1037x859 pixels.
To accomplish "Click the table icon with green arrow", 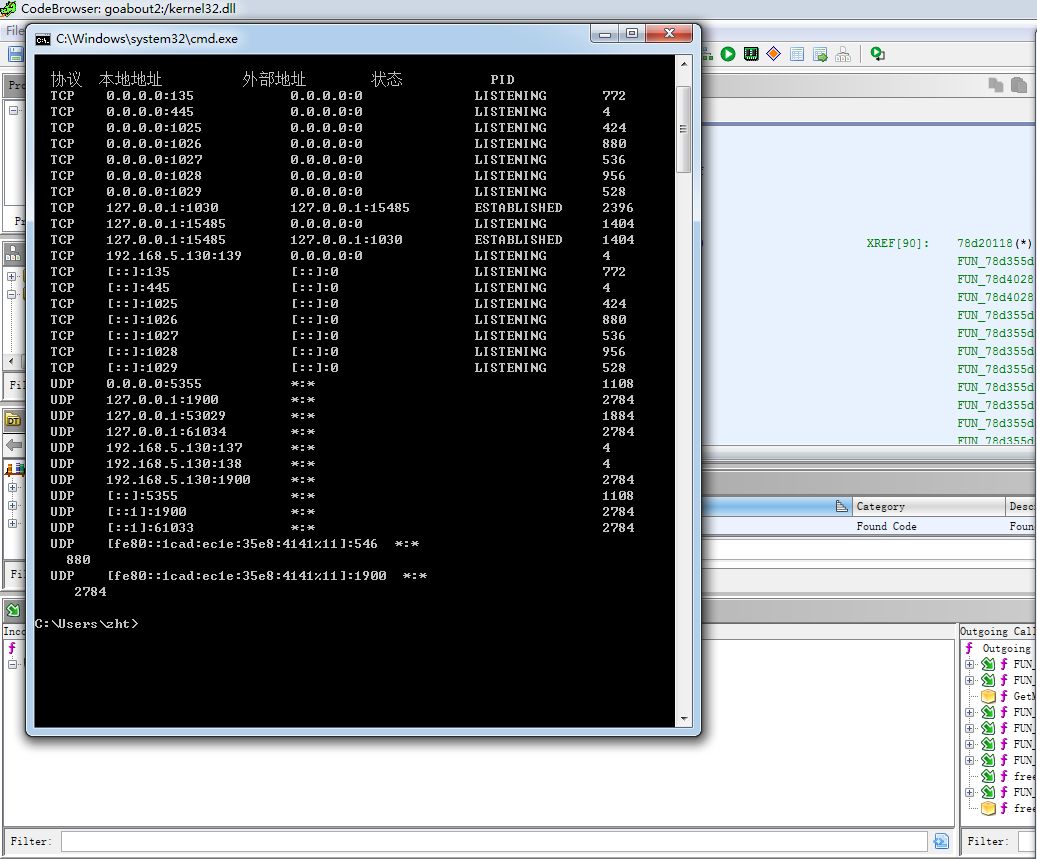I will point(820,54).
